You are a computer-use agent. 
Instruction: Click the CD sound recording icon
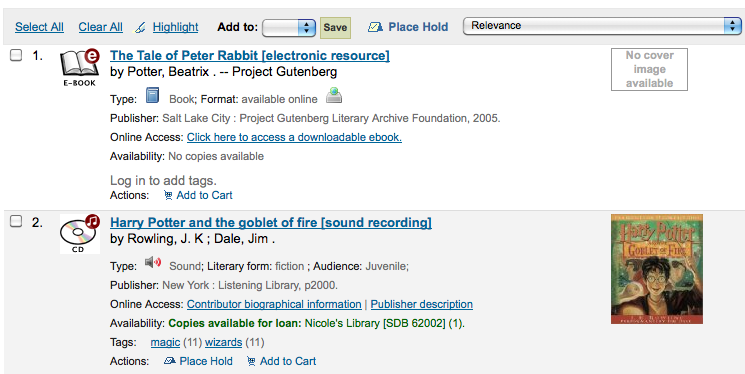79,234
